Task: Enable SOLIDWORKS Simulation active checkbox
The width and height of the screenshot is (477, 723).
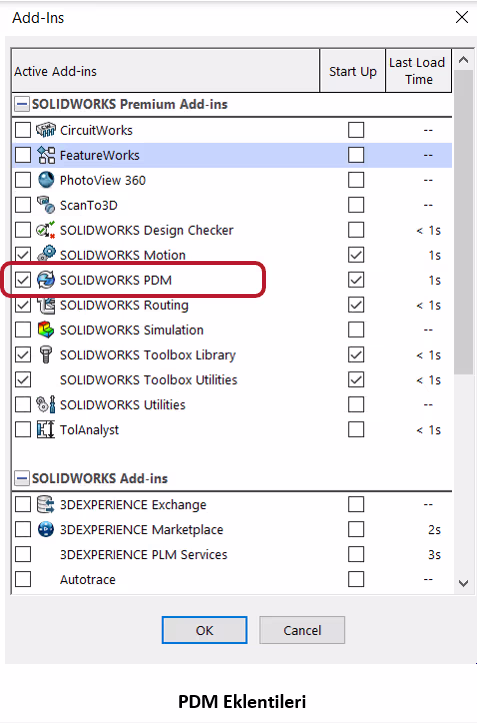Action: pyautogui.click(x=23, y=330)
